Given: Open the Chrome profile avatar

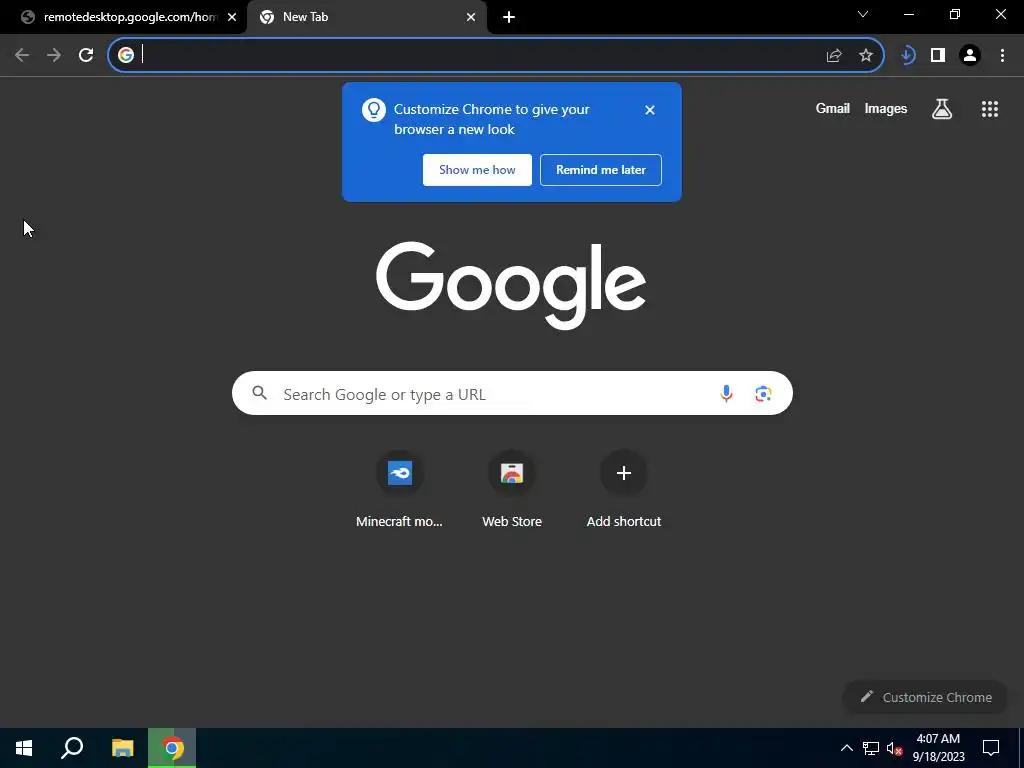Looking at the screenshot, I should 970,55.
